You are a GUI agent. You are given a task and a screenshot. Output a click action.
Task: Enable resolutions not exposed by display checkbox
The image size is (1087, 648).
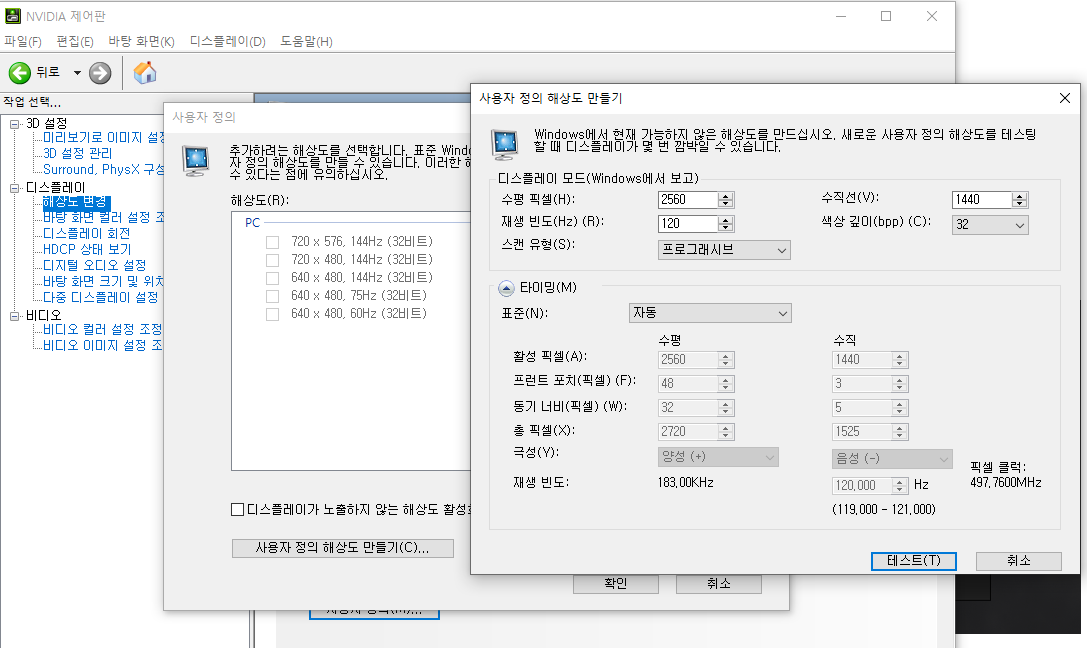tap(237, 509)
